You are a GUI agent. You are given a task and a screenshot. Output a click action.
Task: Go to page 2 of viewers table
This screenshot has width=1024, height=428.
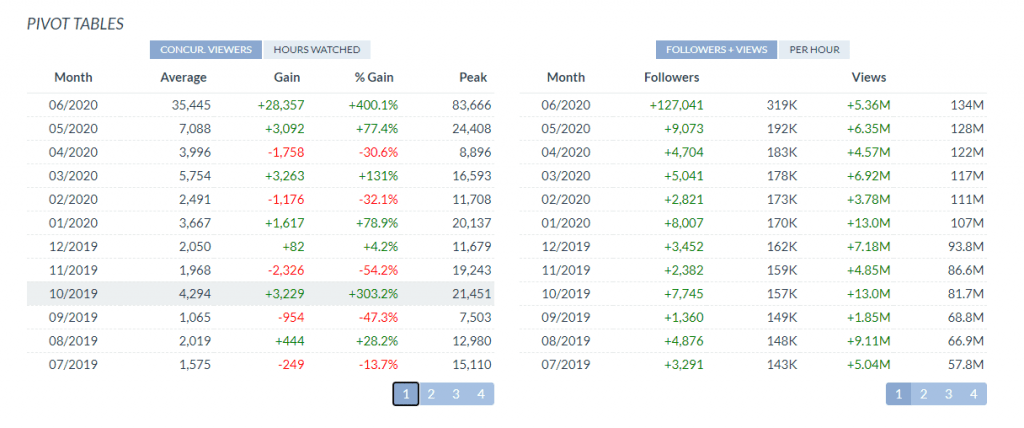pos(431,394)
